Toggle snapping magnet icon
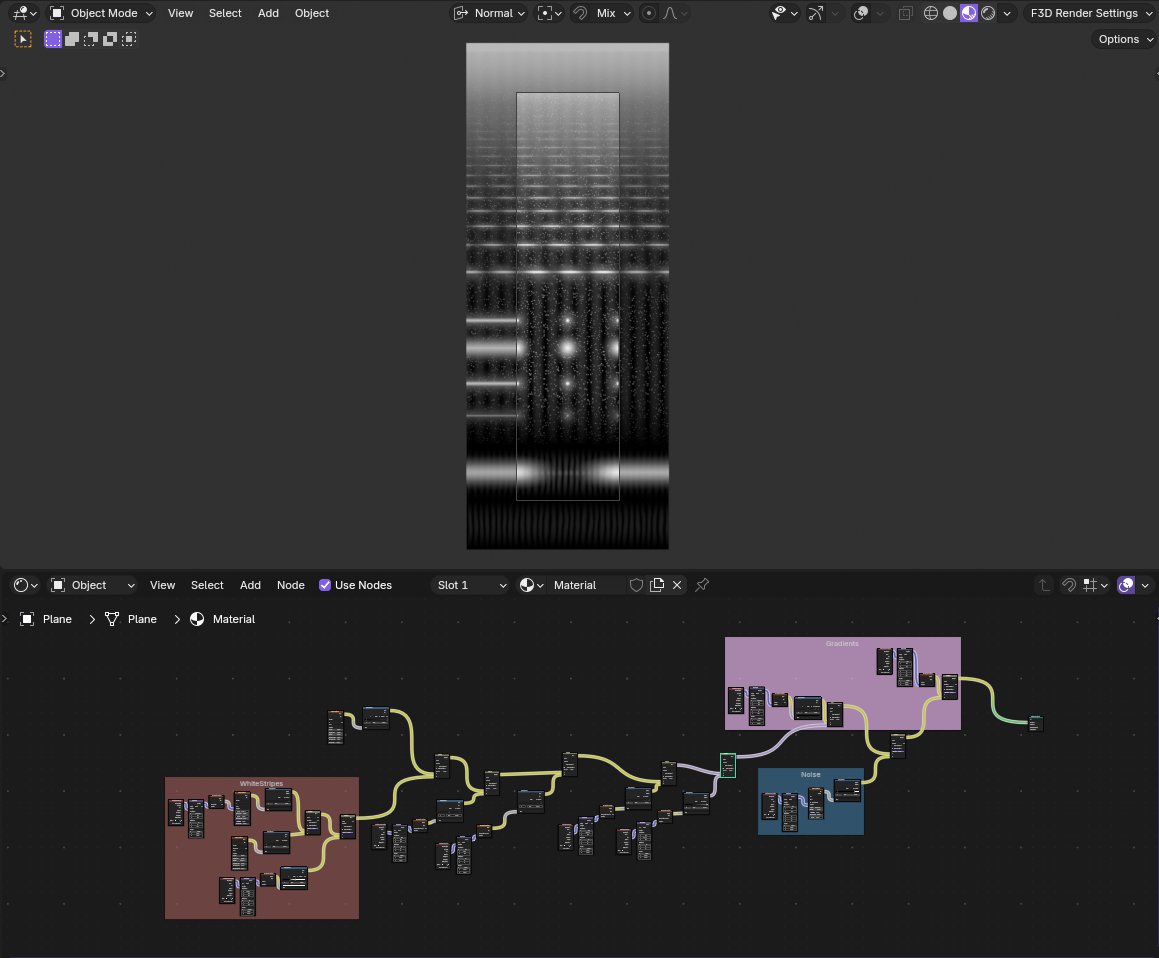1159x958 pixels. pyautogui.click(x=580, y=13)
